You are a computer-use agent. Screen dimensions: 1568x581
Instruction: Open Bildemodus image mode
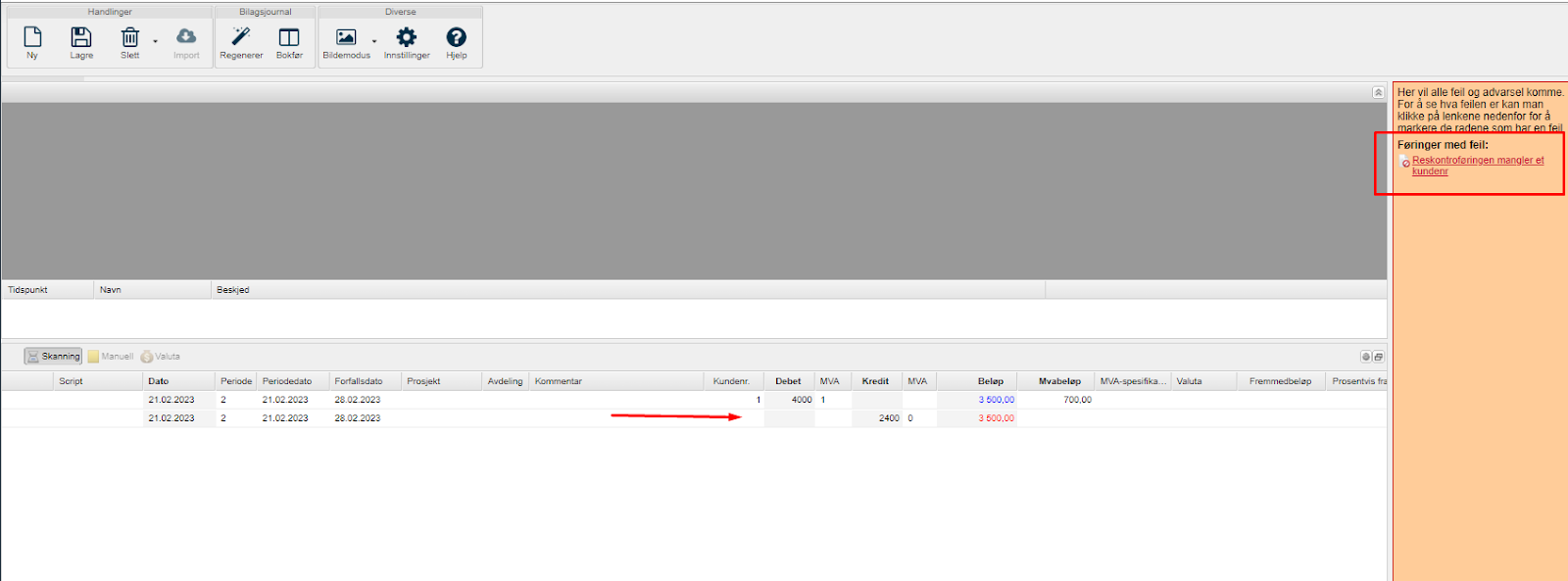[x=346, y=41]
